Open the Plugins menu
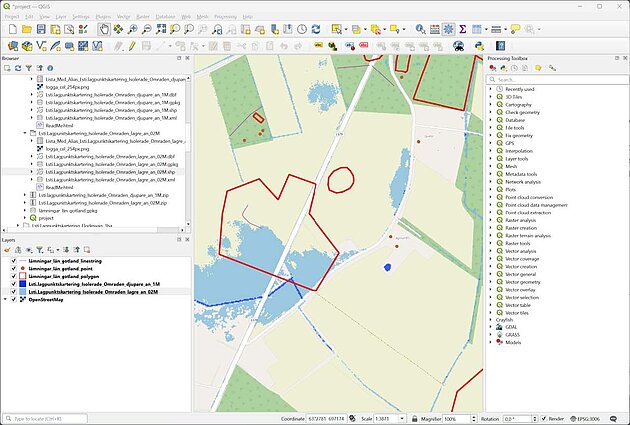Viewport: 630px width, 425px height. click(103, 16)
